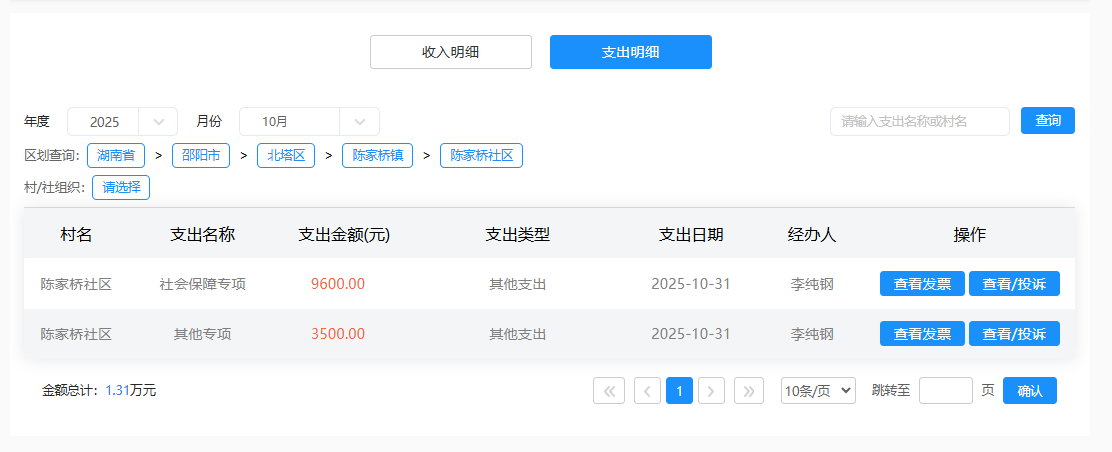Open the 月份 10月 dropdown arrow

point(360,122)
